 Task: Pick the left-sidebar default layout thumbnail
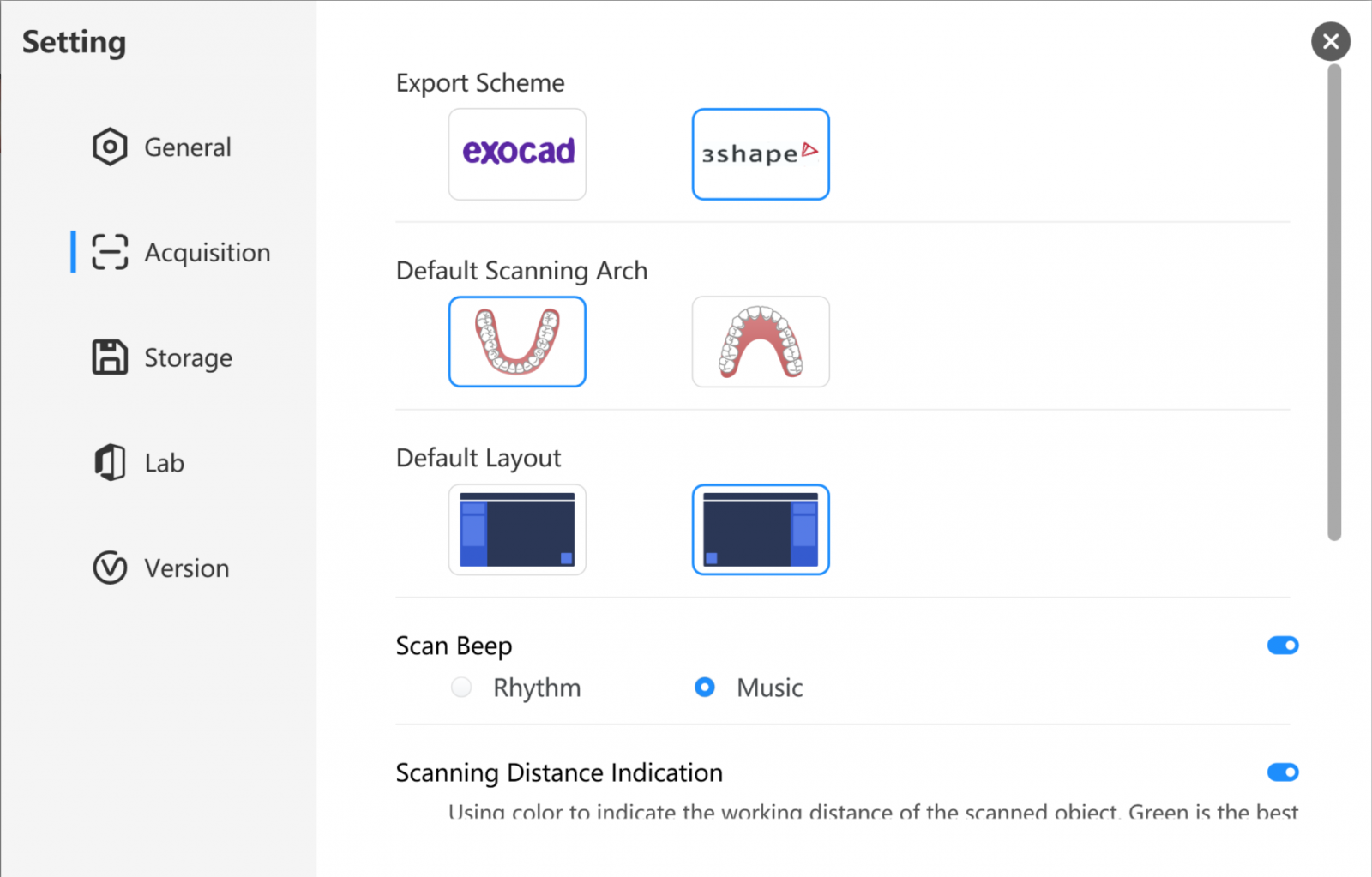517,530
